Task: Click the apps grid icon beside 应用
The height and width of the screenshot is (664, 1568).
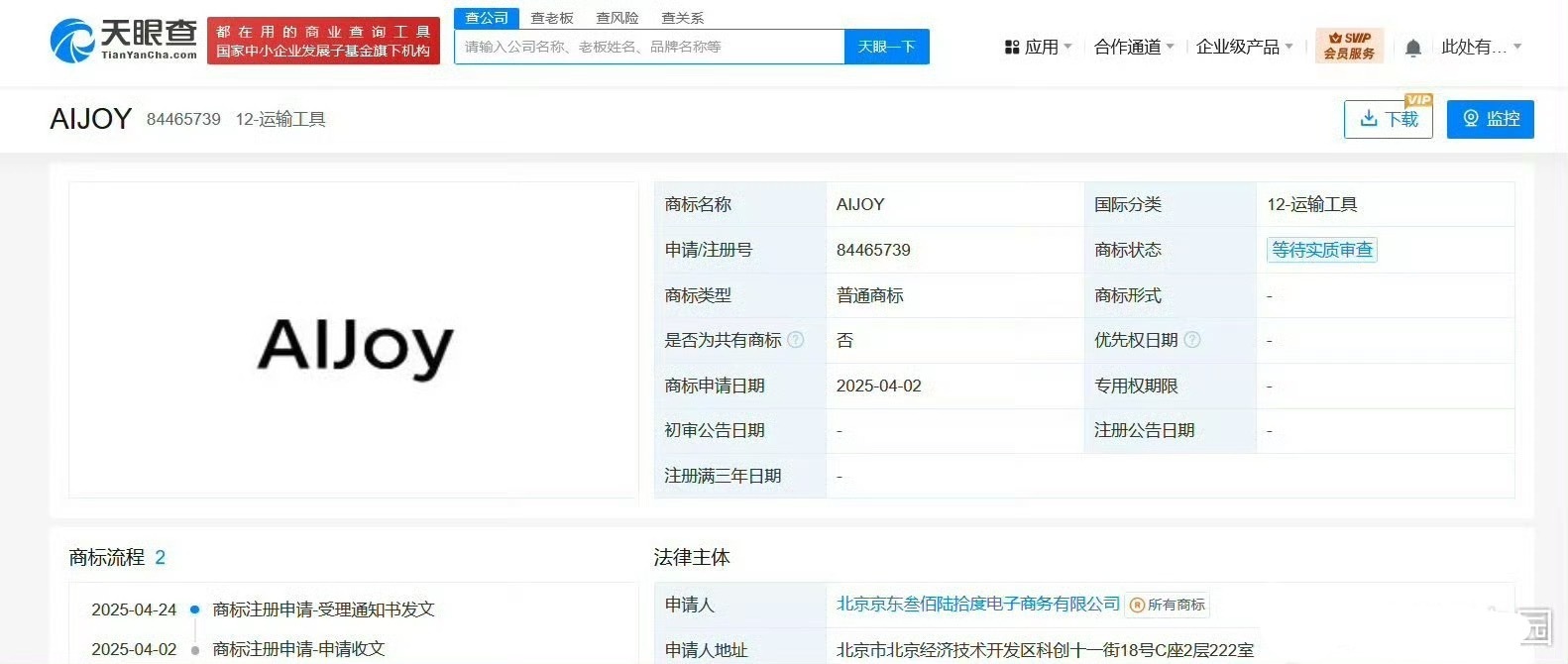Action: [1012, 47]
